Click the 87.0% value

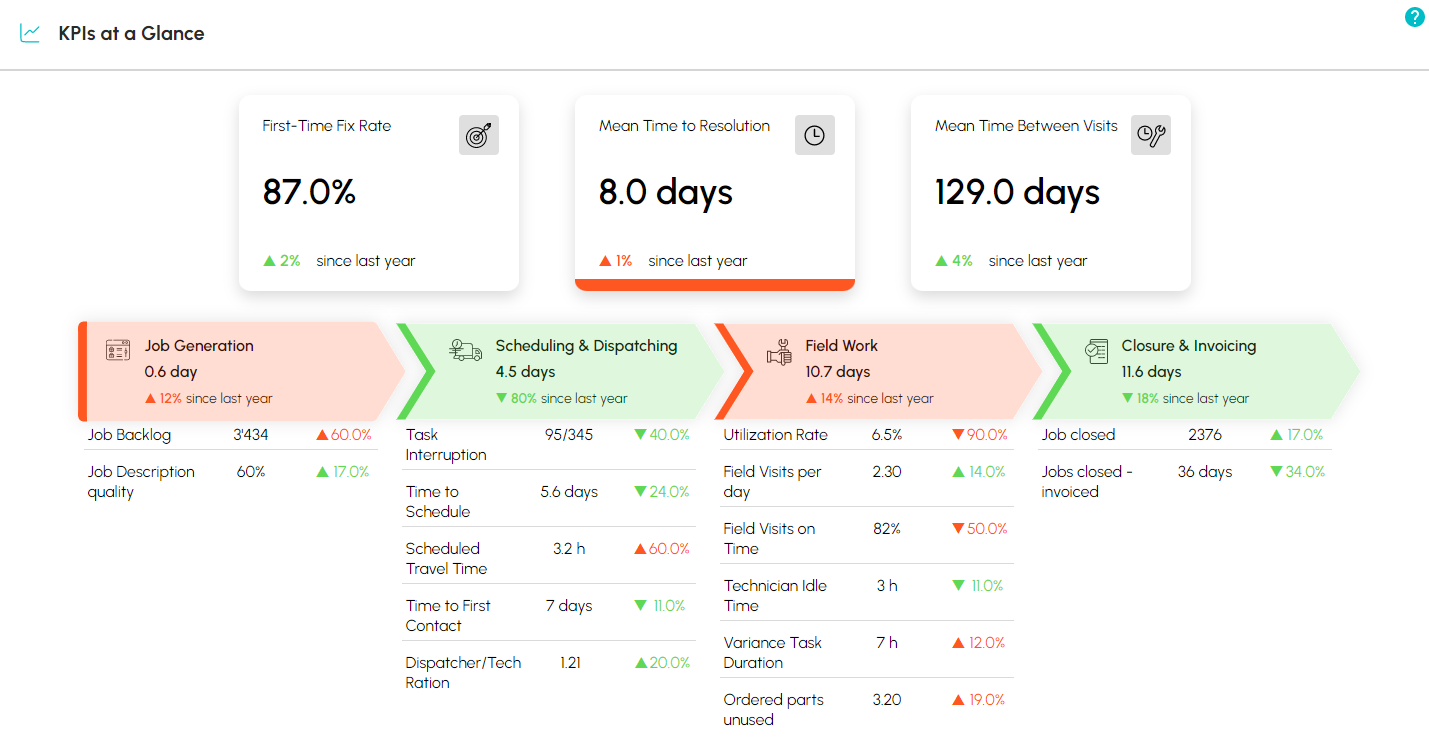309,192
